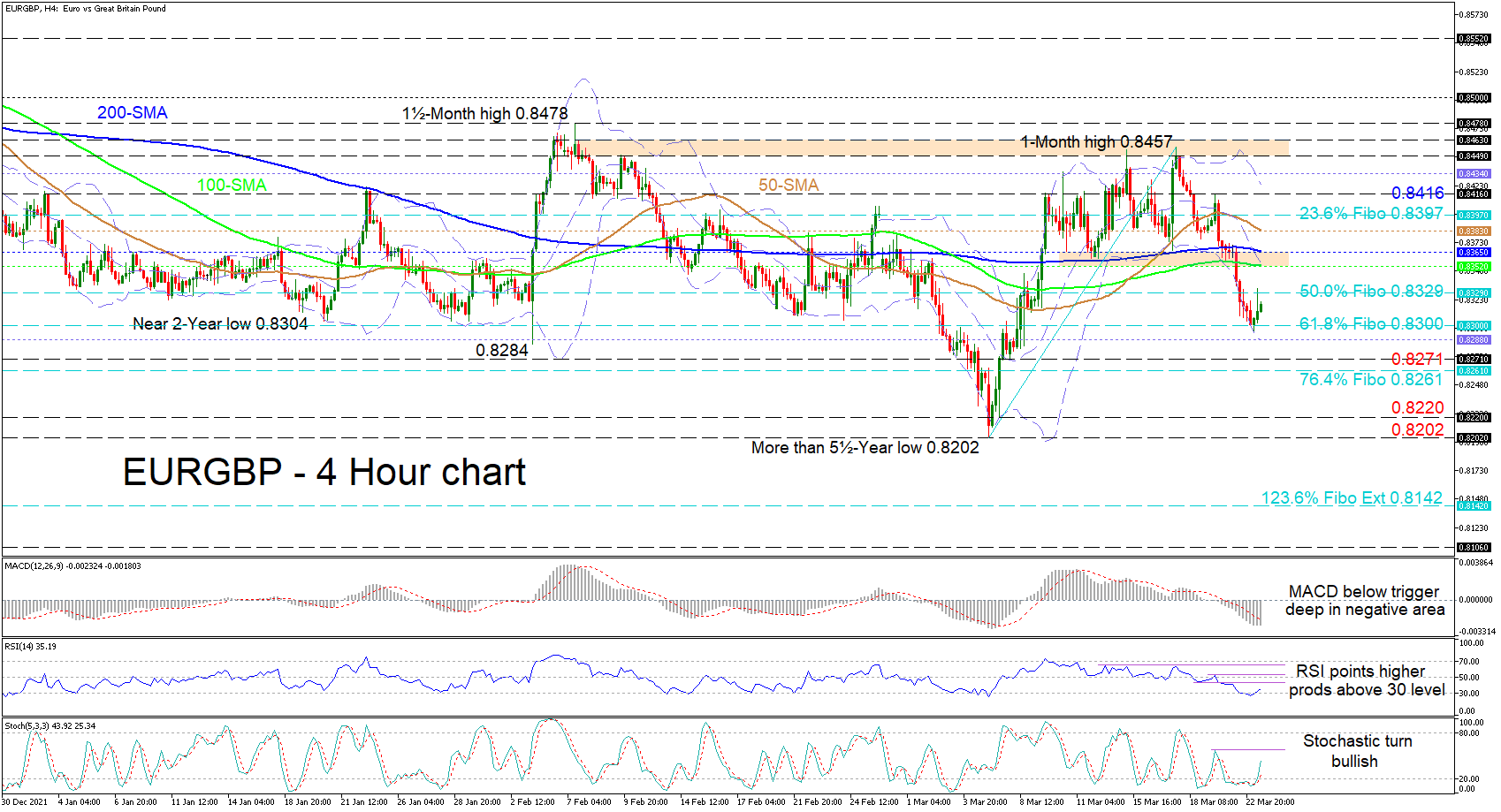Select the '7 Feb 04:00' time axis label
Screen dimensions: 1501x812
point(589,802)
